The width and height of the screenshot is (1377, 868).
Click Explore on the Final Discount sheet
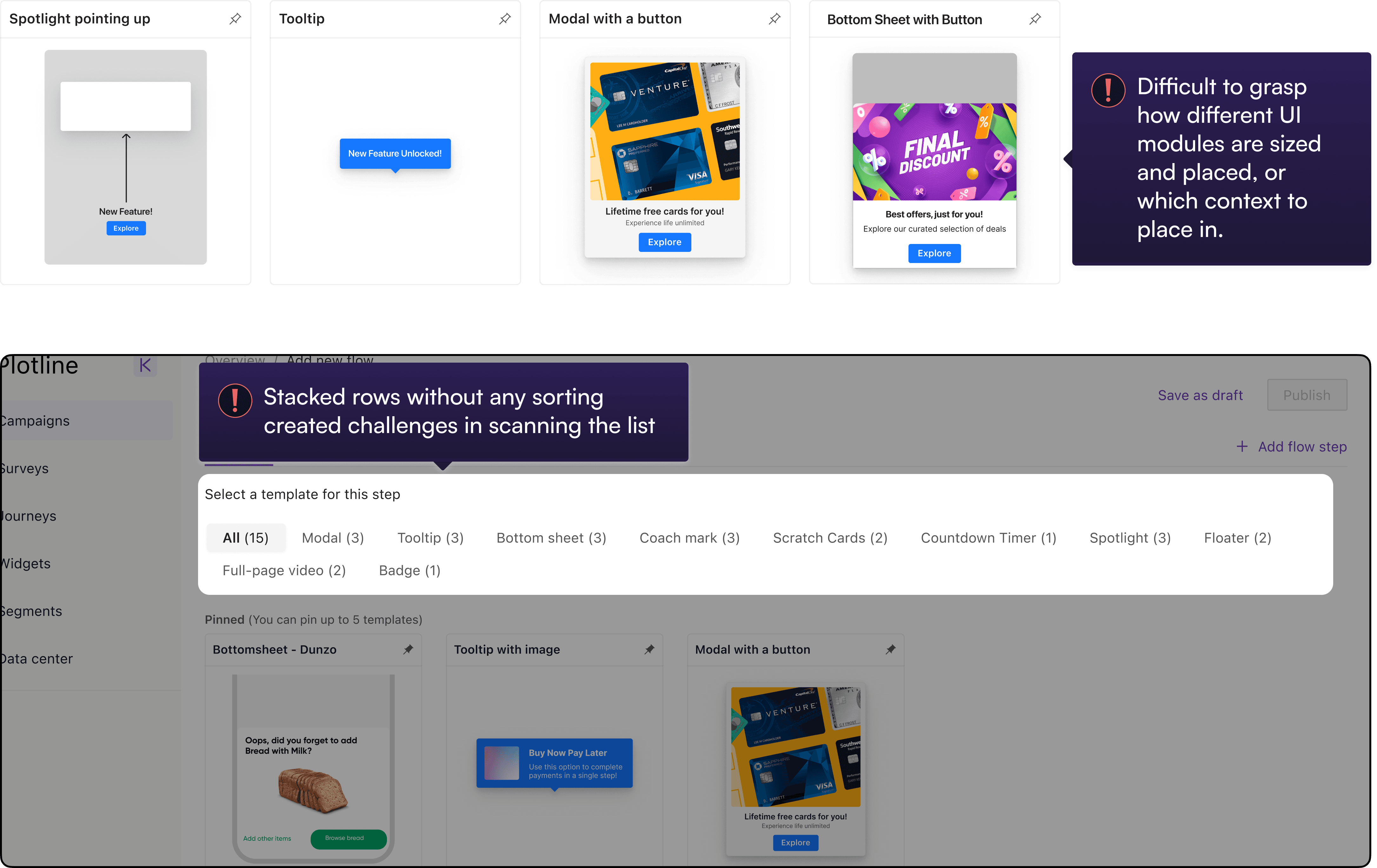(934, 253)
